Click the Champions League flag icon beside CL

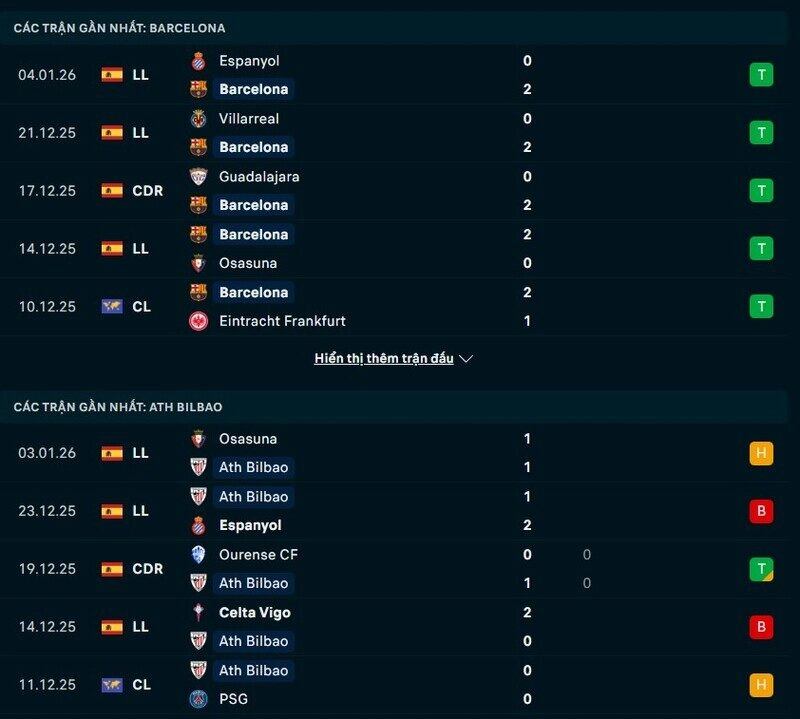(x=112, y=307)
